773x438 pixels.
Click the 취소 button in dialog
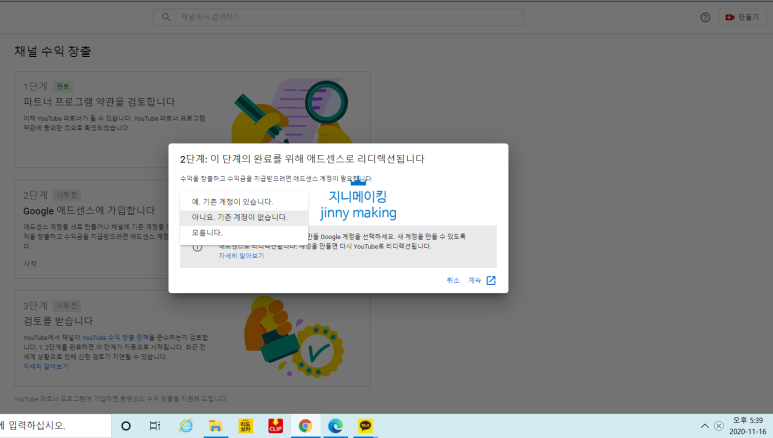point(453,280)
